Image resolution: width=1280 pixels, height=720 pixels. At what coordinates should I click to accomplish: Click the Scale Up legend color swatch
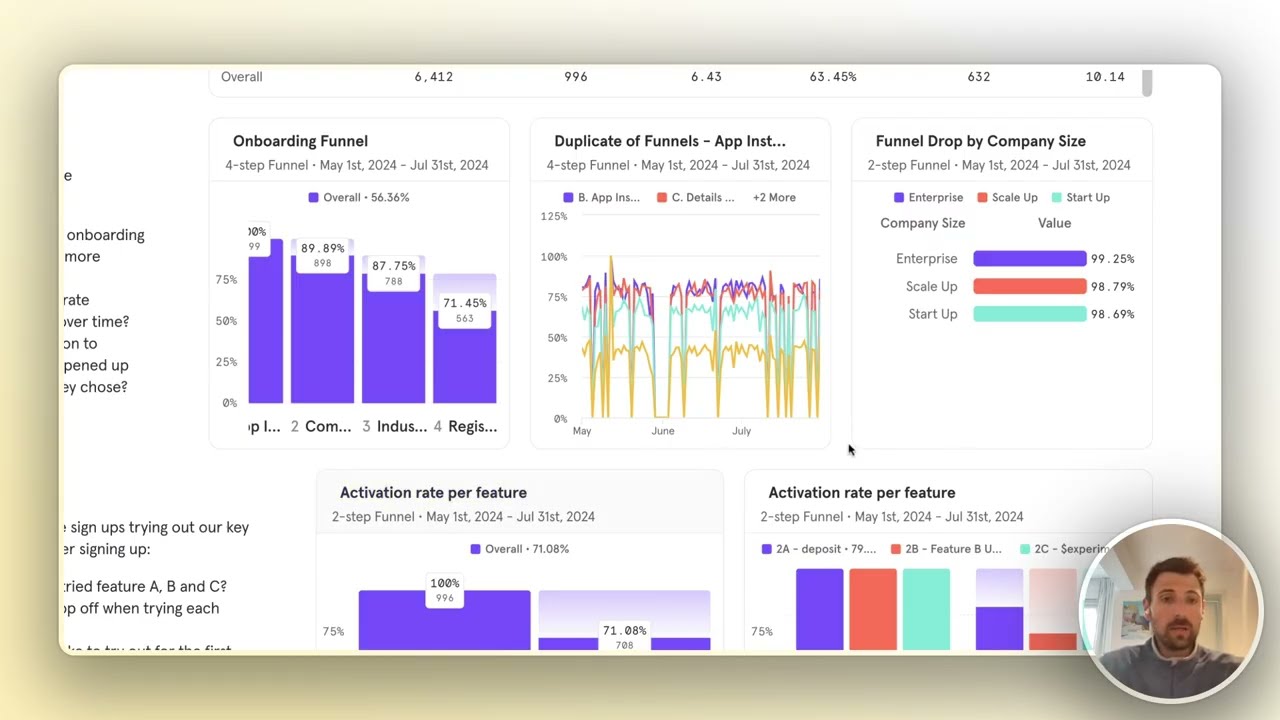(x=982, y=197)
